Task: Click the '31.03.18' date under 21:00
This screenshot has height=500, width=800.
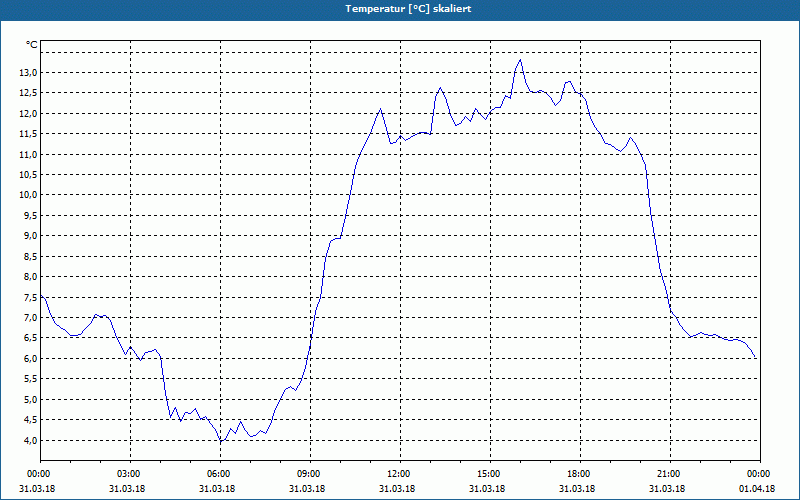Action: [x=667, y=489]
